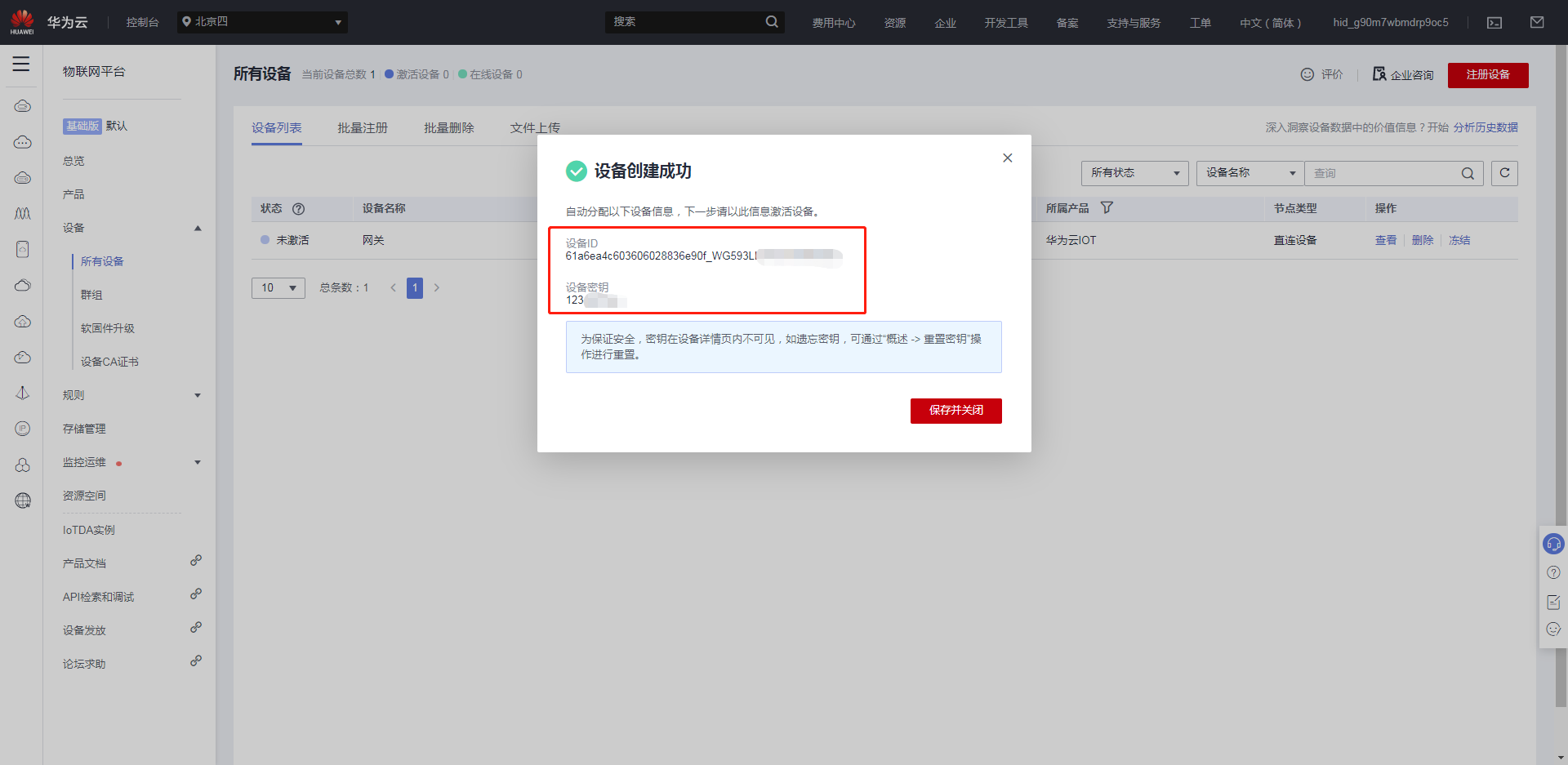The height and width of the screenshot is (765, 1568).
Task: Expand the page size dropdown showing 10
Action: pyautogui.click(x=278, y=287)
